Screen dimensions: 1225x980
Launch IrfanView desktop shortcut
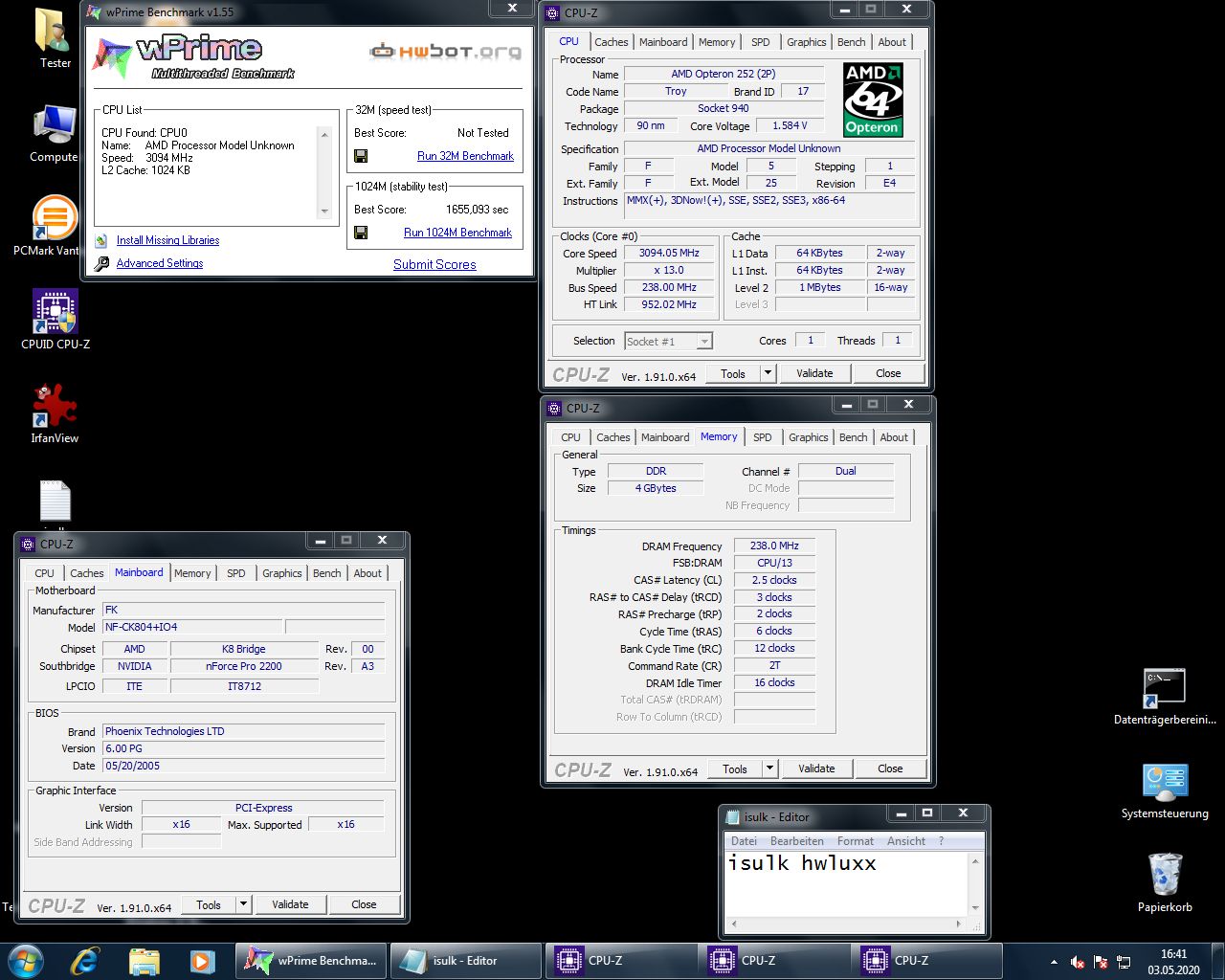55,412
